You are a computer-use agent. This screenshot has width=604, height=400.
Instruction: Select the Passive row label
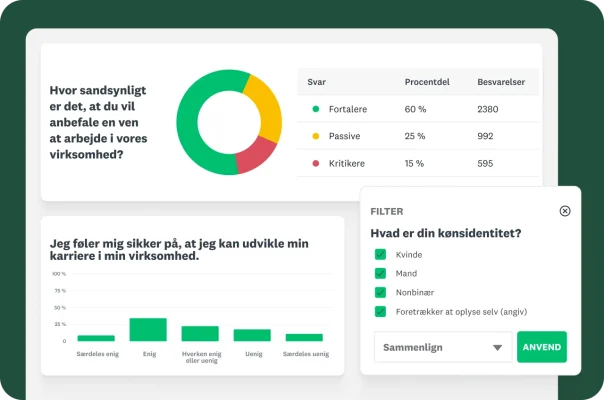[x=344, y=136]
